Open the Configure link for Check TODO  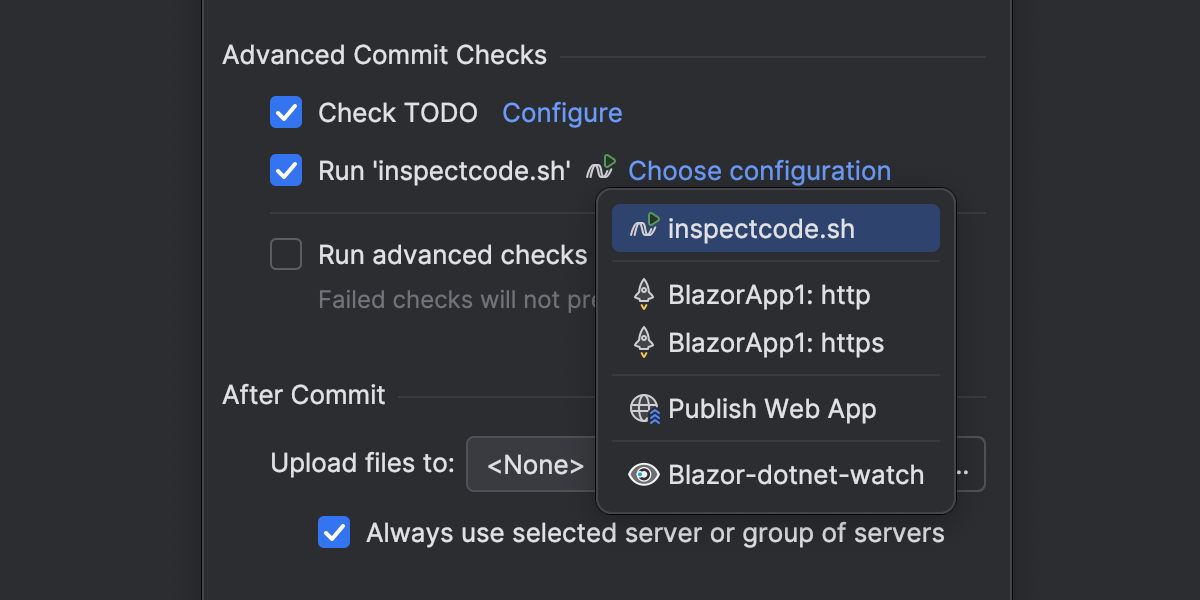(x=562, y=113)
